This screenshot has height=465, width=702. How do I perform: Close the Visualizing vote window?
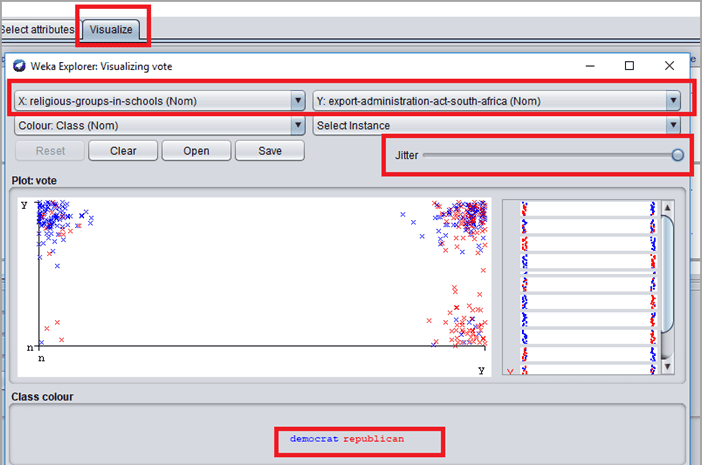(669, 66)
